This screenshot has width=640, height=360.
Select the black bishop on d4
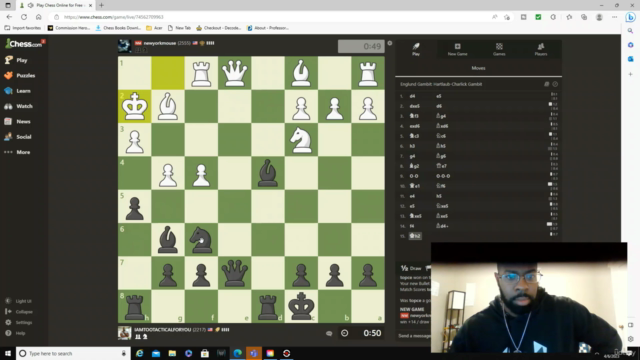[268, 173]
